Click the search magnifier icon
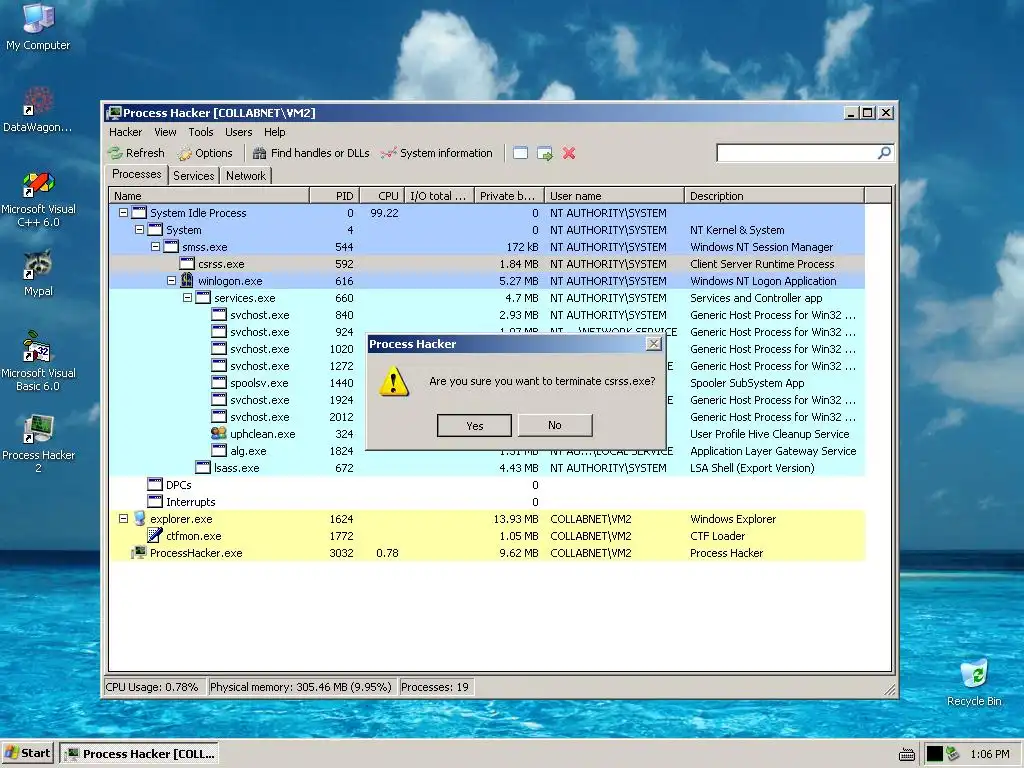The height and width of the screenshot is (768, 1024). tap(884, 153)
